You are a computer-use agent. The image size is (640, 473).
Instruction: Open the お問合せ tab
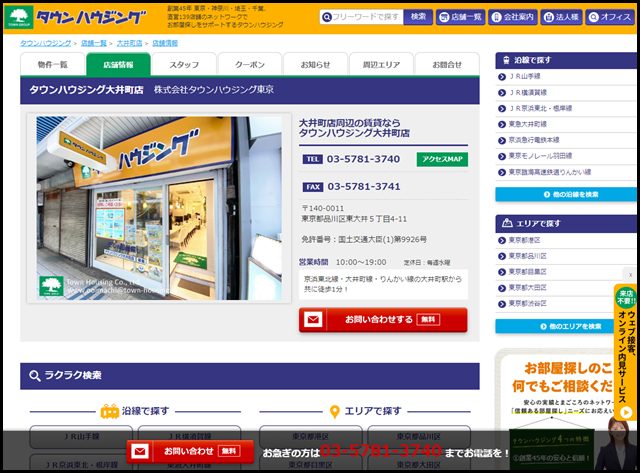point(447,64)
